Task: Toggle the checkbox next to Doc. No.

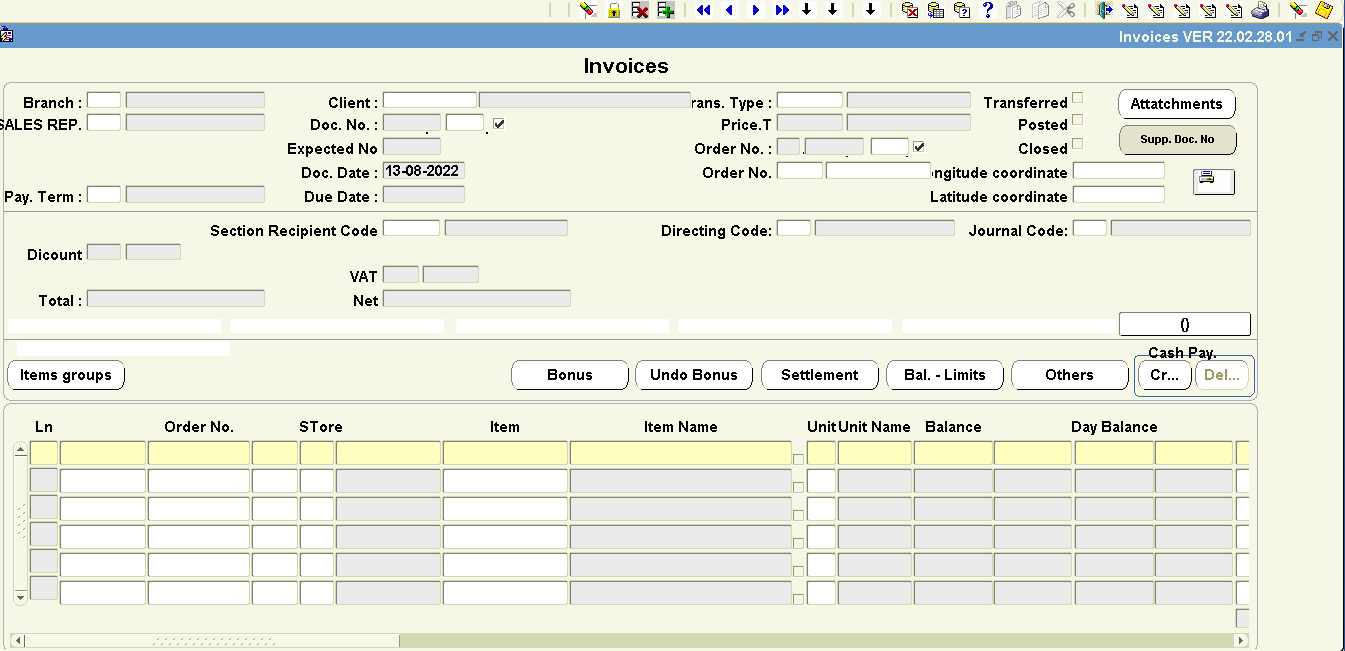Action: tap(499, 124)
